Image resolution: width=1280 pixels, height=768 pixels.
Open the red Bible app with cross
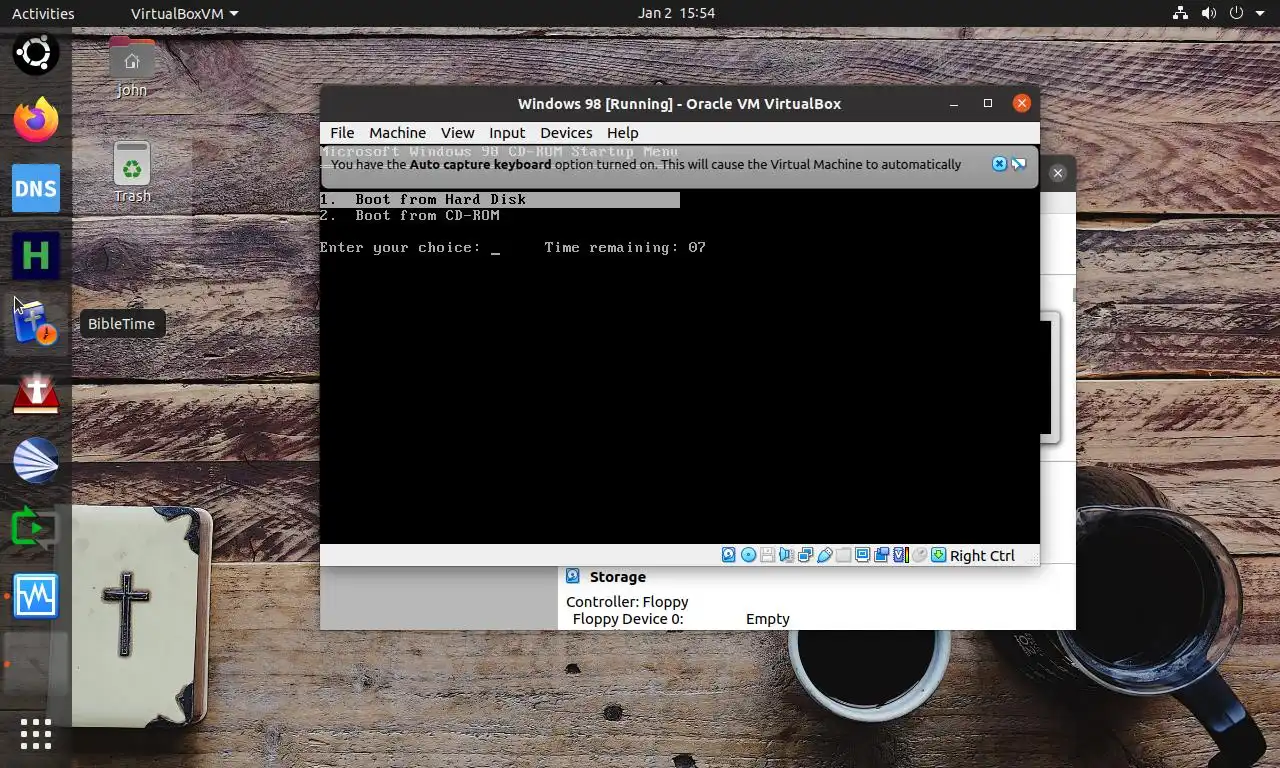36,392
